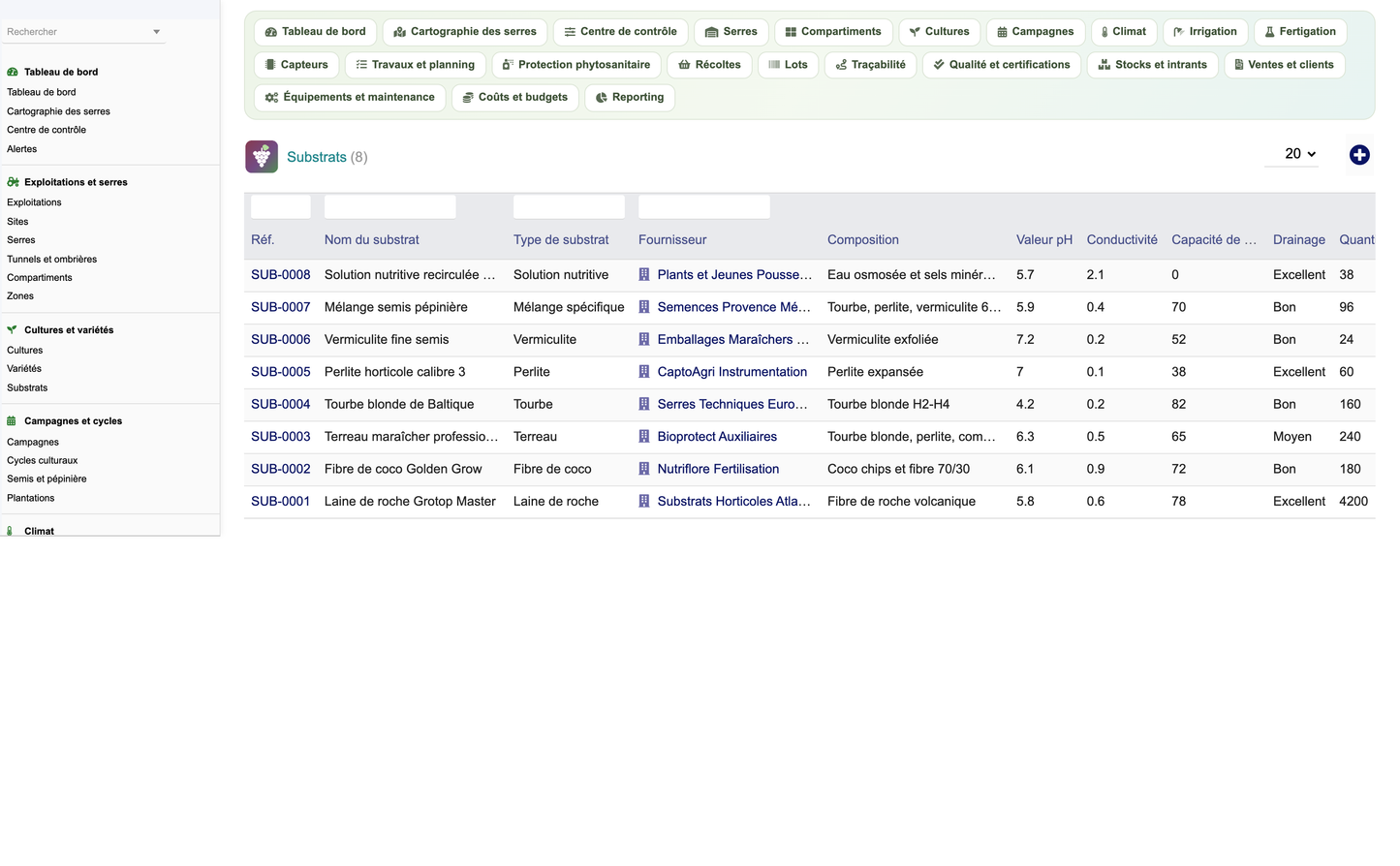Click the sidebar Tableau de bord header icon

click(13, 72)
